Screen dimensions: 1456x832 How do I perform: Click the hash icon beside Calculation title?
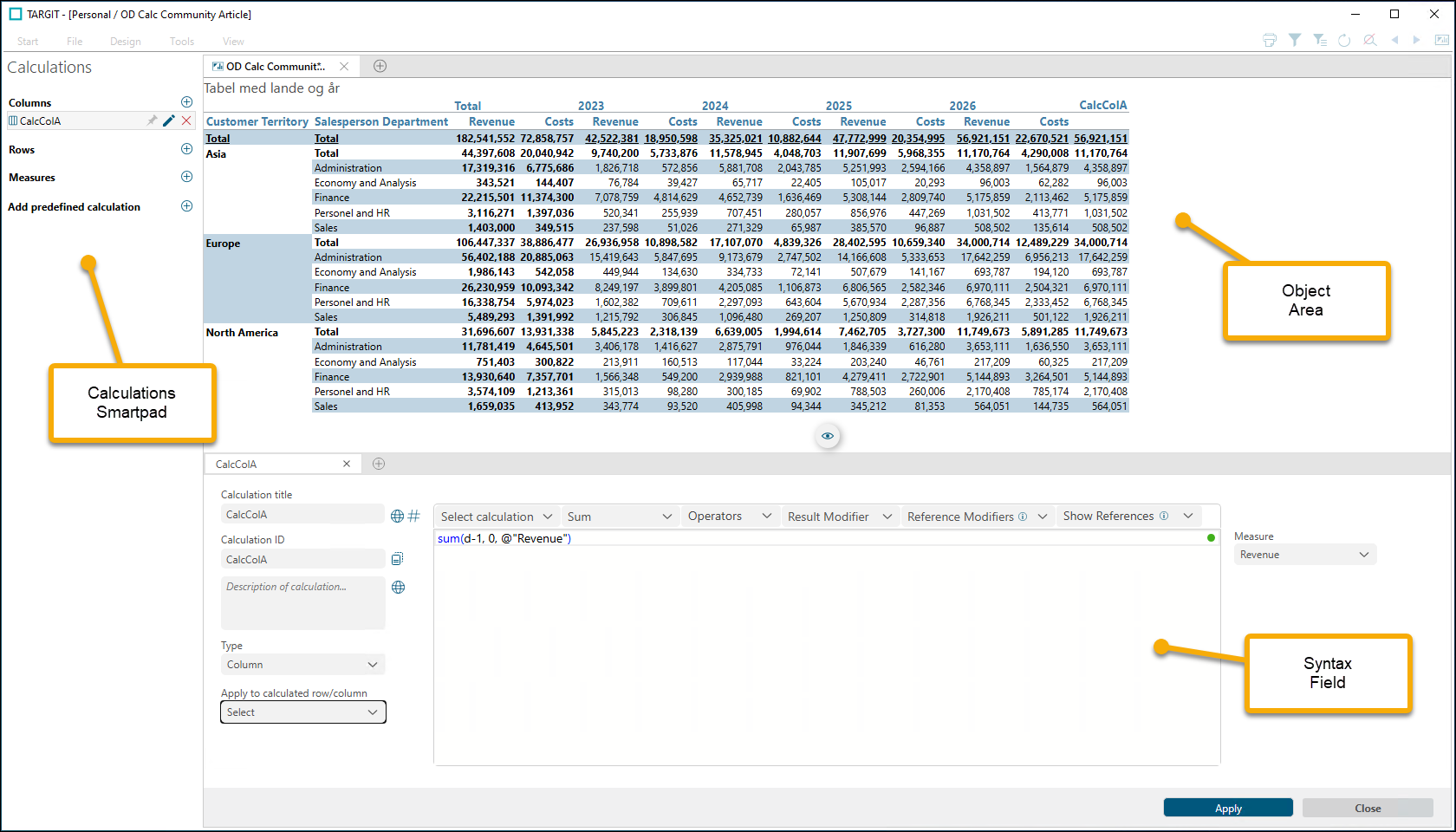pyautogui.click(x=414, y=516)
